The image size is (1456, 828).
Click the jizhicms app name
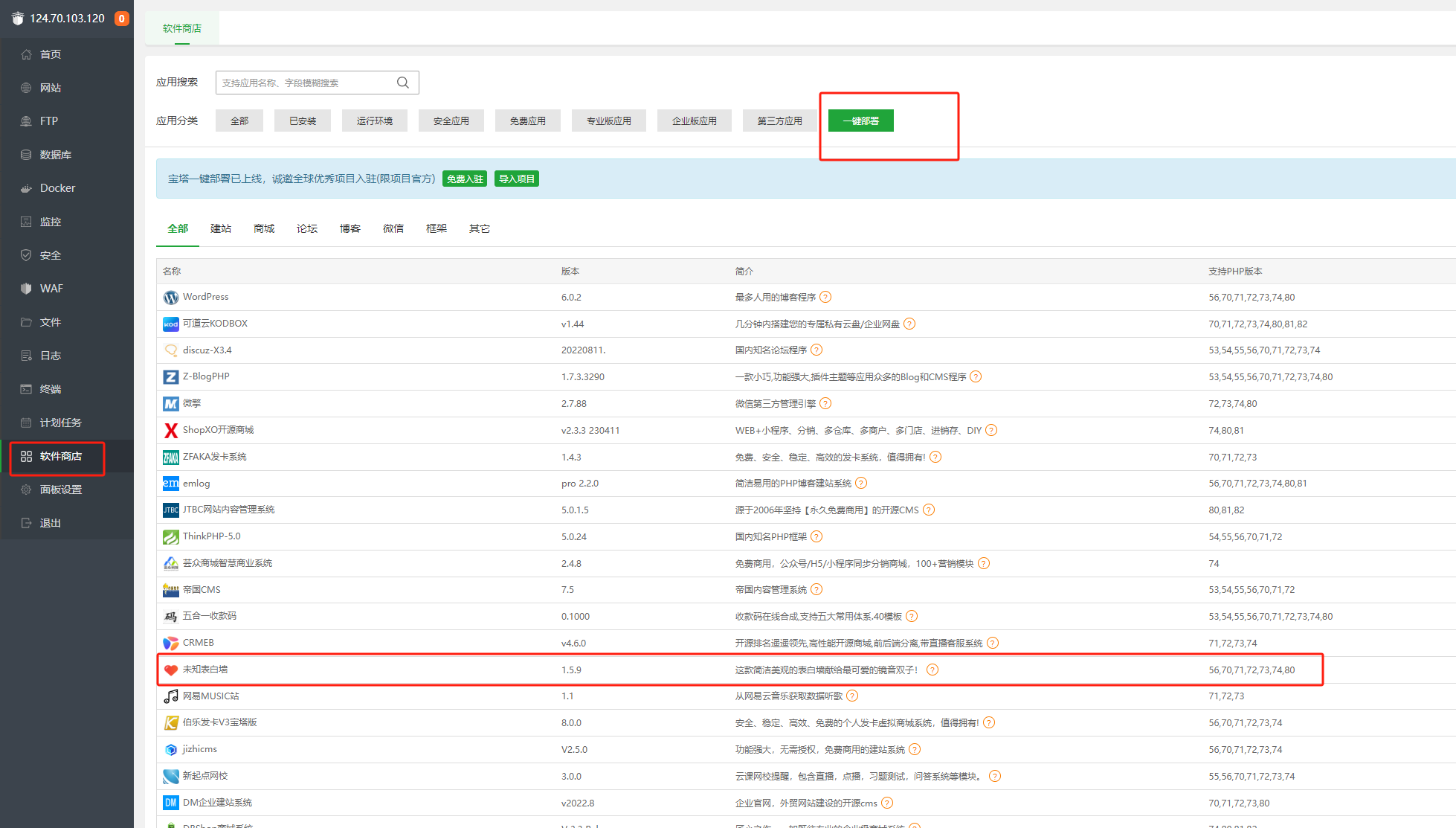pos(200,749)
